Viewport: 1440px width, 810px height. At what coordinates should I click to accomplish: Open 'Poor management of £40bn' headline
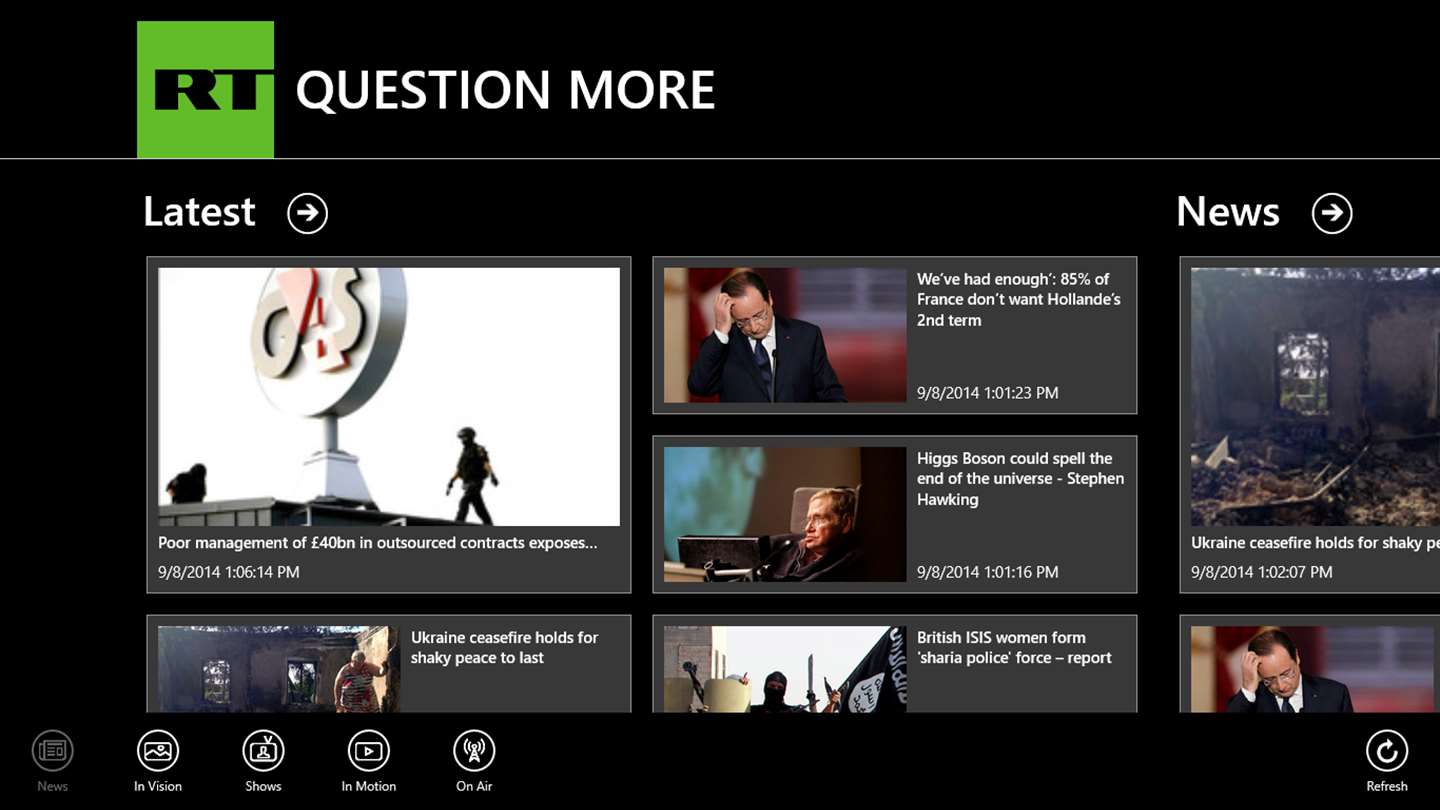tap(377, 543)
